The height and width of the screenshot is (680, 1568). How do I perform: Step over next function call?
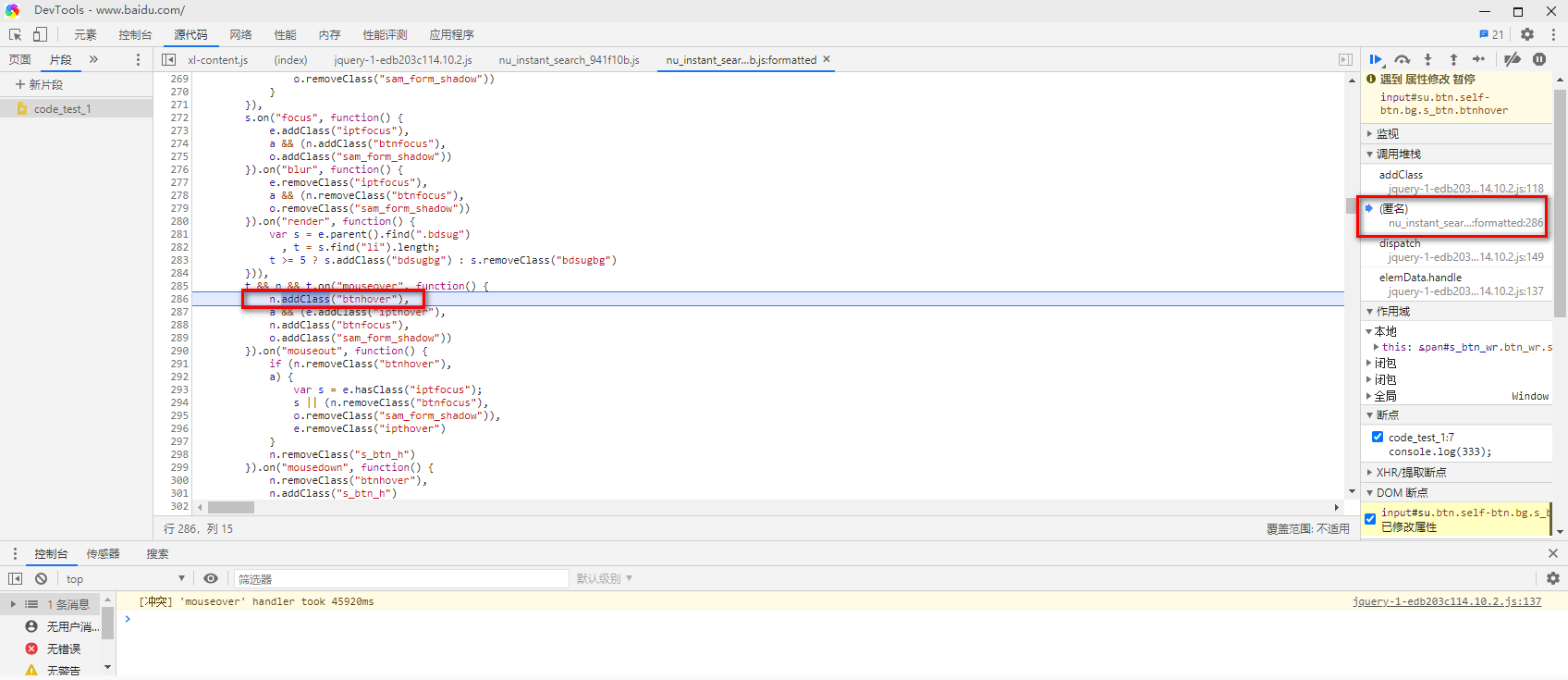coord(1403,59)
